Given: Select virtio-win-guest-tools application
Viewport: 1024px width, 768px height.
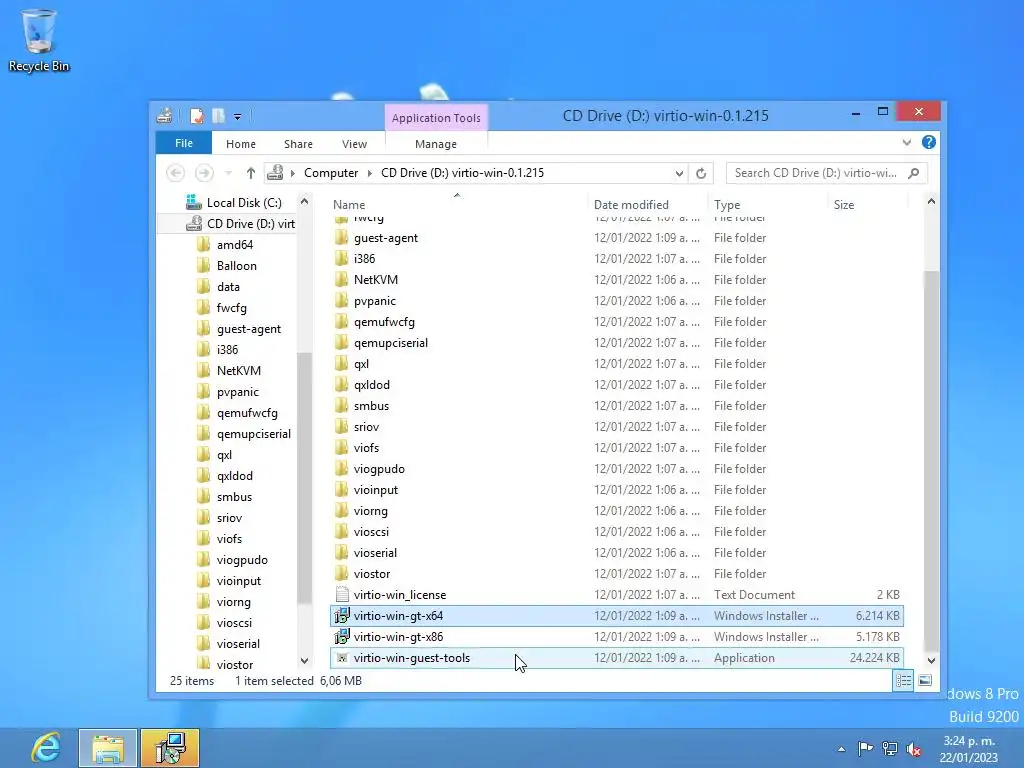Looking at the screenshot, I should (616, 658).
